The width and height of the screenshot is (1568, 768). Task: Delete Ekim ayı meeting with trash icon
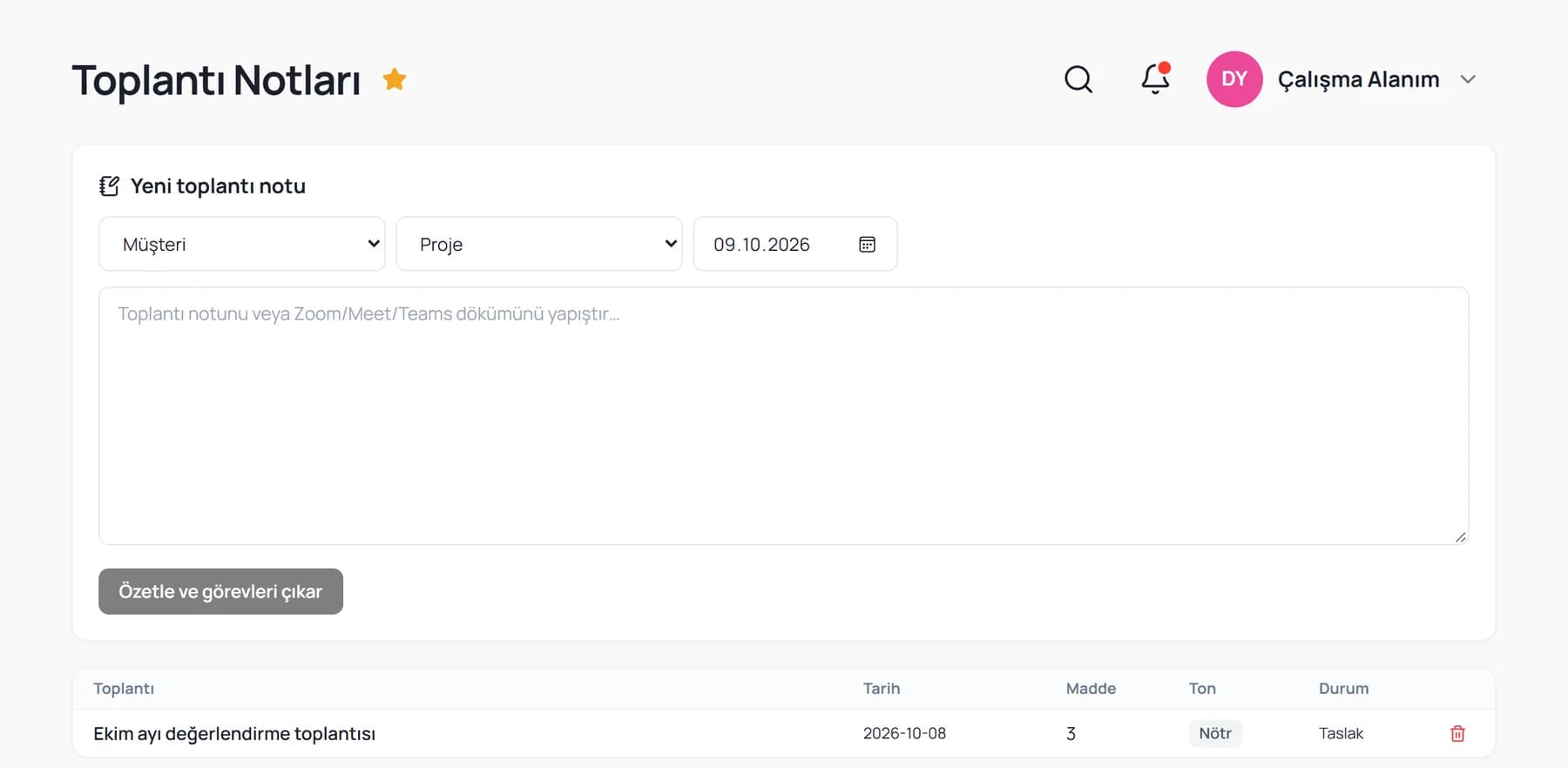(x=1457, y=733)
